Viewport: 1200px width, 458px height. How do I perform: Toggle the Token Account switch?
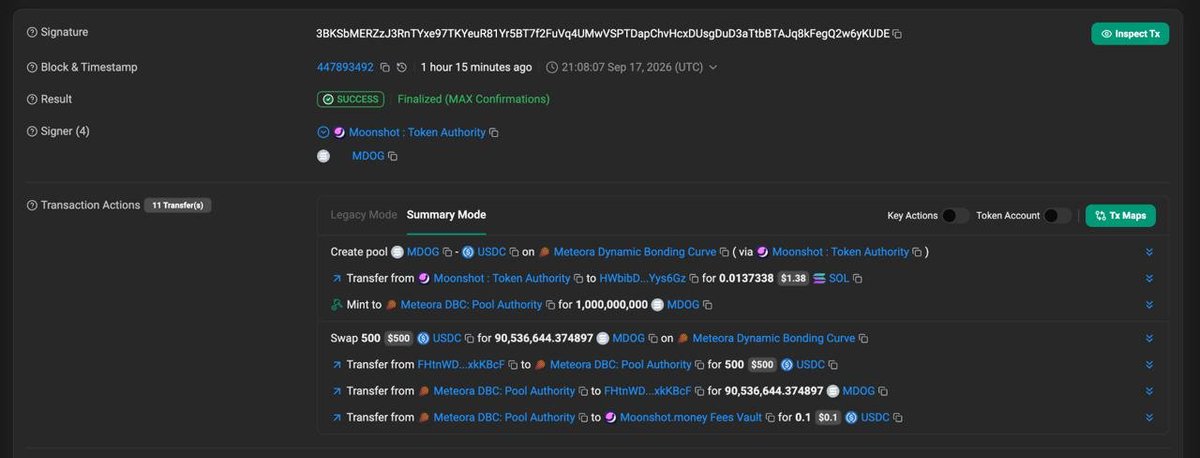[x=1058, y=215]
